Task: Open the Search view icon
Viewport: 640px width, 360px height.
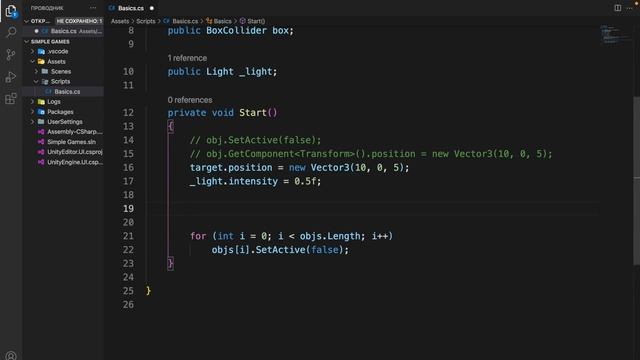Action: click(11, 32)
